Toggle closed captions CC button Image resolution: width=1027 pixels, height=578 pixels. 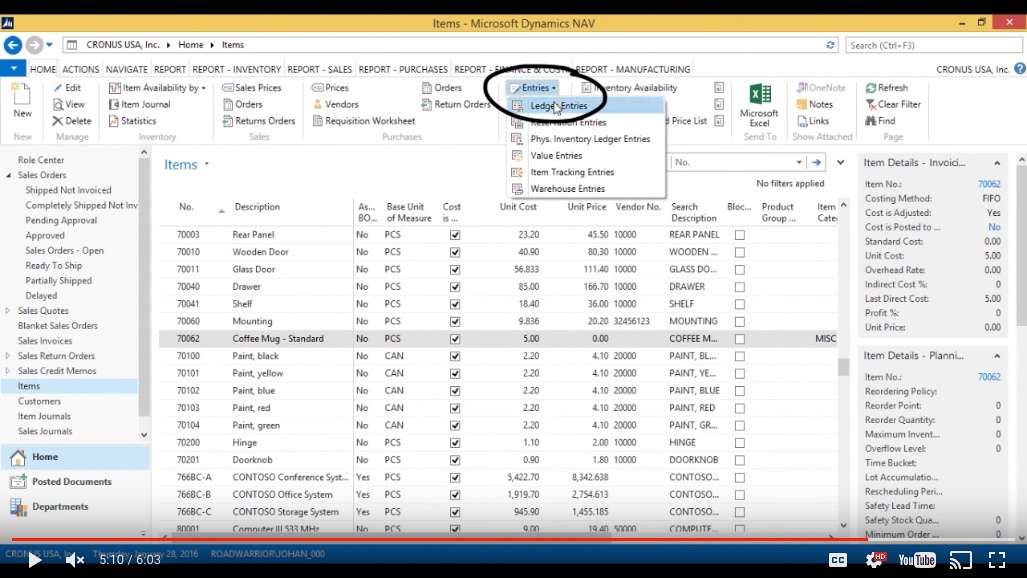tap(838, 560)
